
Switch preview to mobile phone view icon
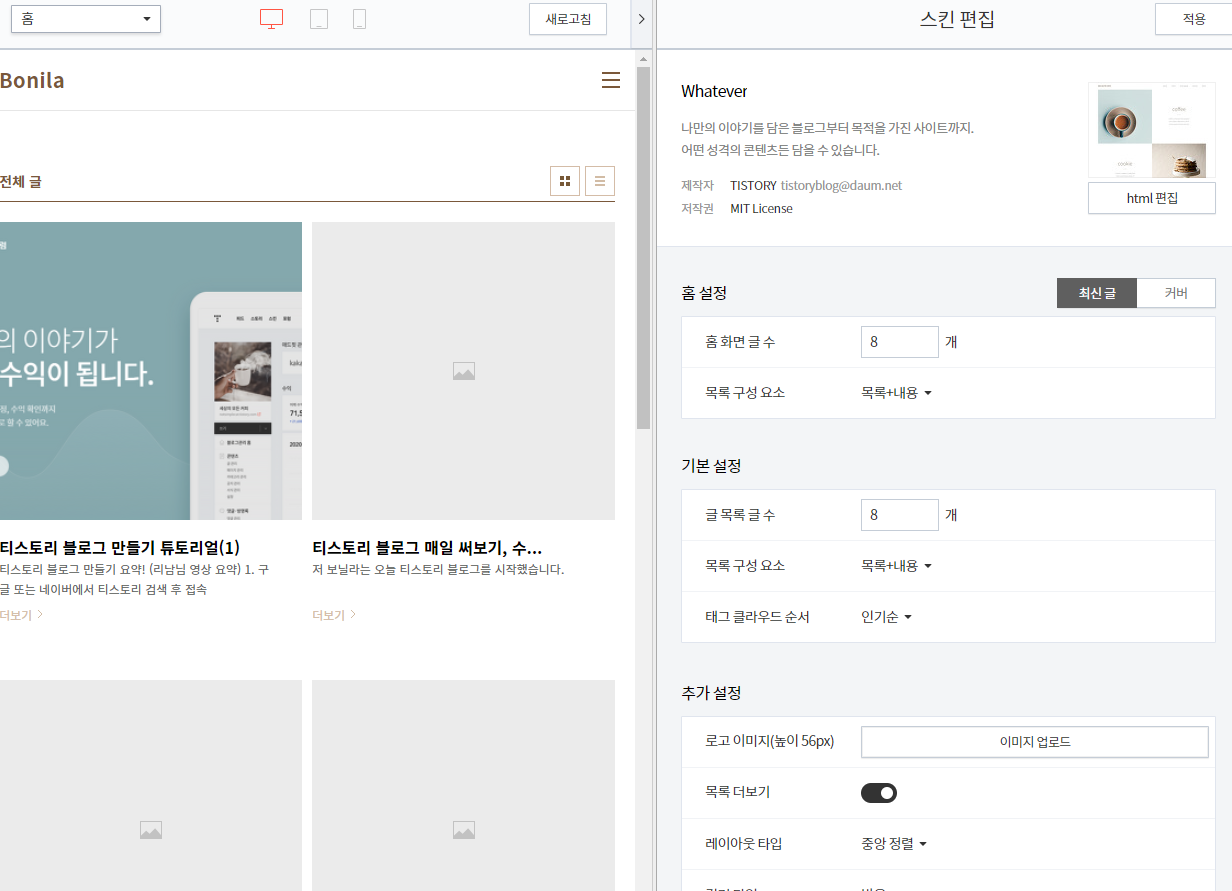point(359,19)
